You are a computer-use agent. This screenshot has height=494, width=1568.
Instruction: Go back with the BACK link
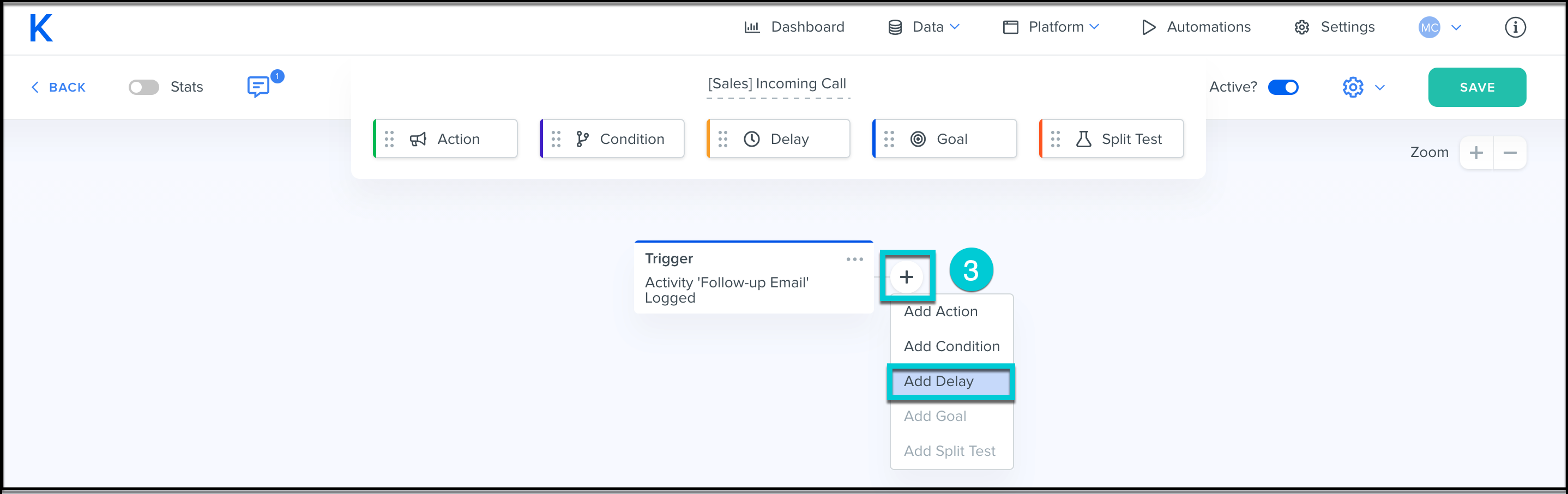click(59, 87)
